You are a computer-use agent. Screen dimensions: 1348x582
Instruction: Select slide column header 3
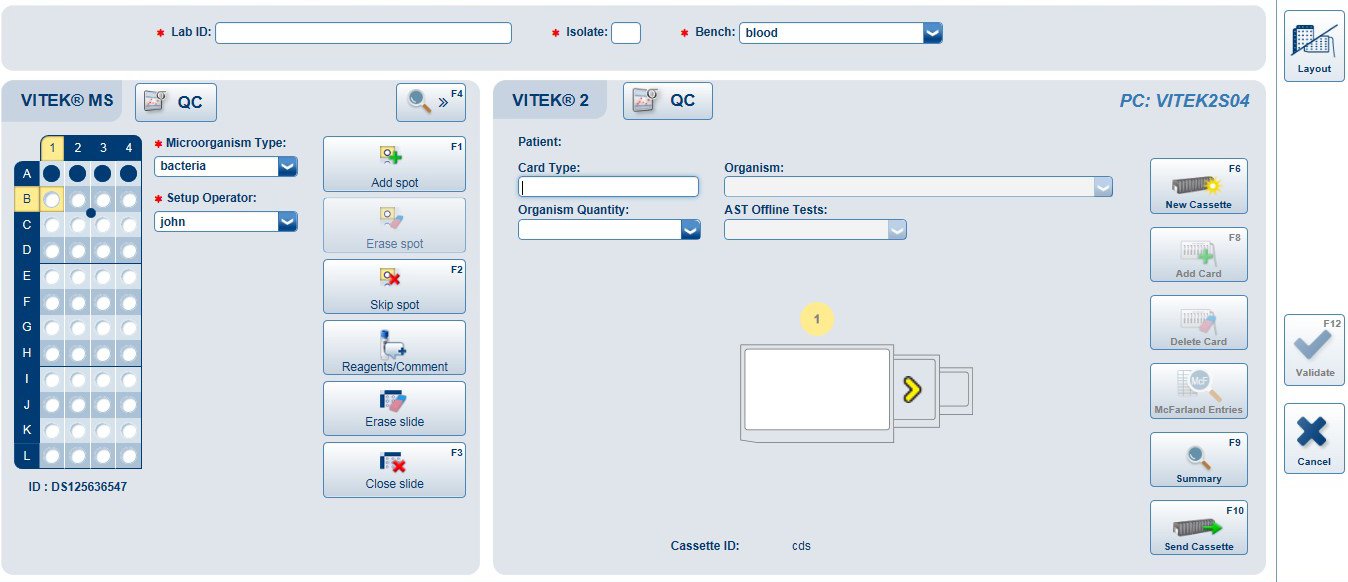click(103, 148)
